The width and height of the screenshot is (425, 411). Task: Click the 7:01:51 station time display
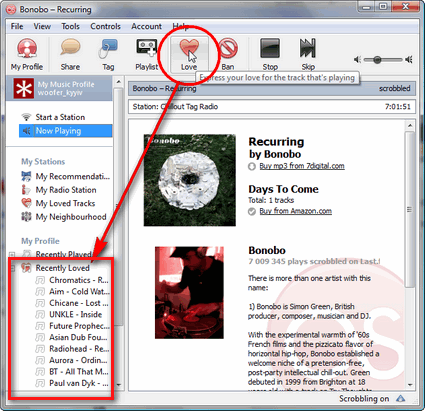coord(398,107)
